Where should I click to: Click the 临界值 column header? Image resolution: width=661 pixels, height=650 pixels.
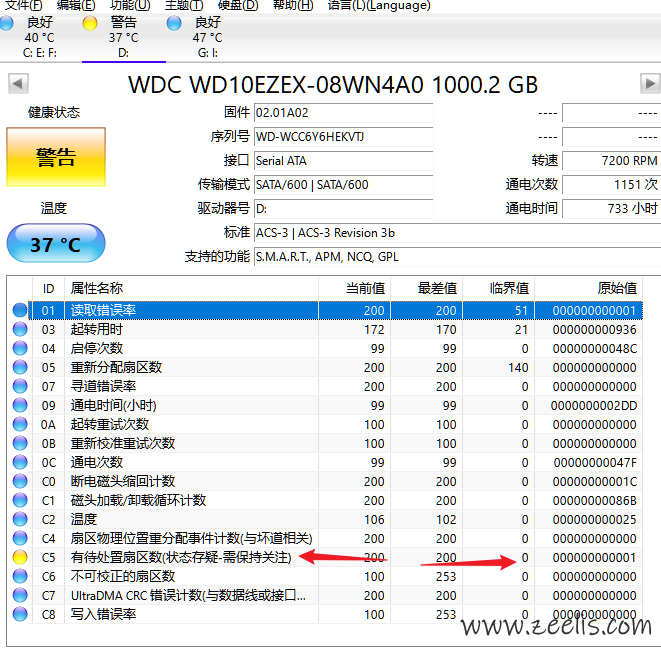point(499,289)
